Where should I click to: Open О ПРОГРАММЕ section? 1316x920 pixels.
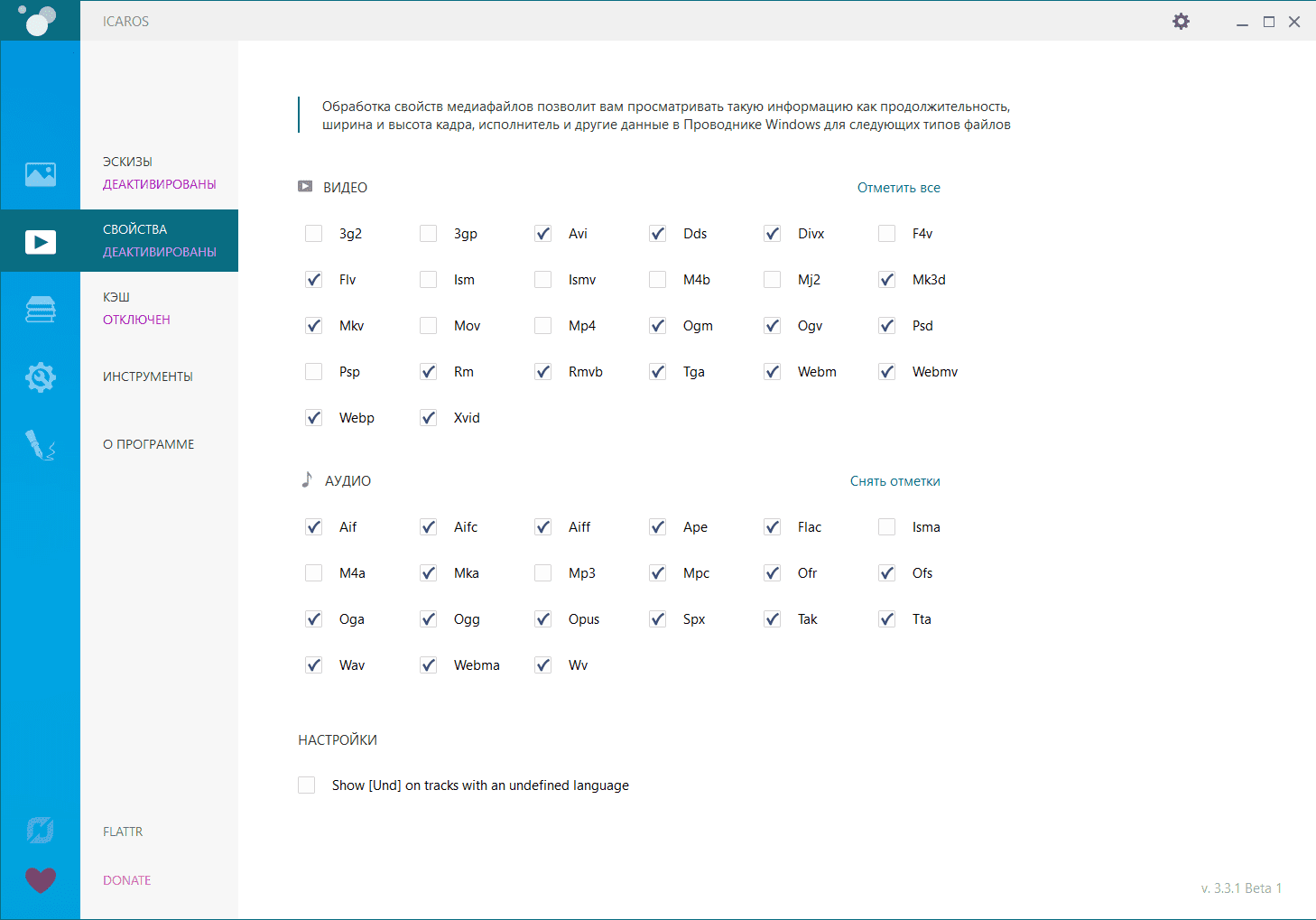pos(149,444)
